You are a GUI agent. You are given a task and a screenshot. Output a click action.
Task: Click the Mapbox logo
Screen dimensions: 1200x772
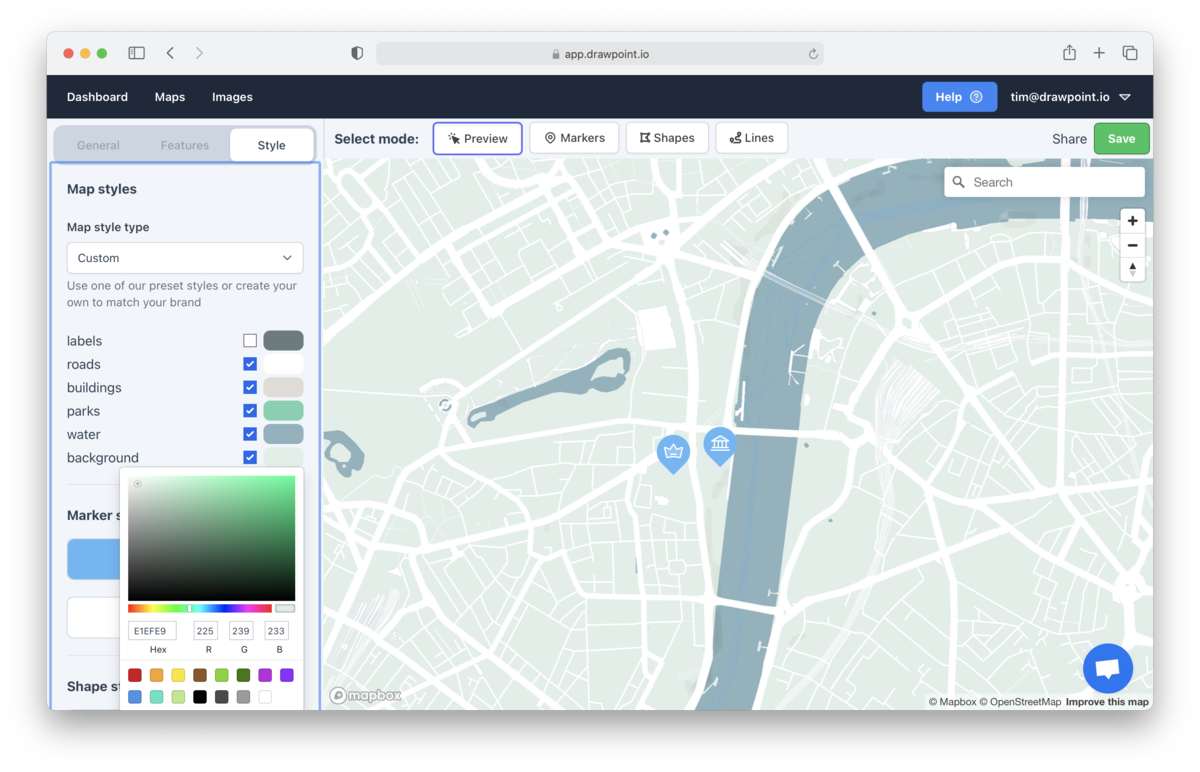click(x=365, y=696)
